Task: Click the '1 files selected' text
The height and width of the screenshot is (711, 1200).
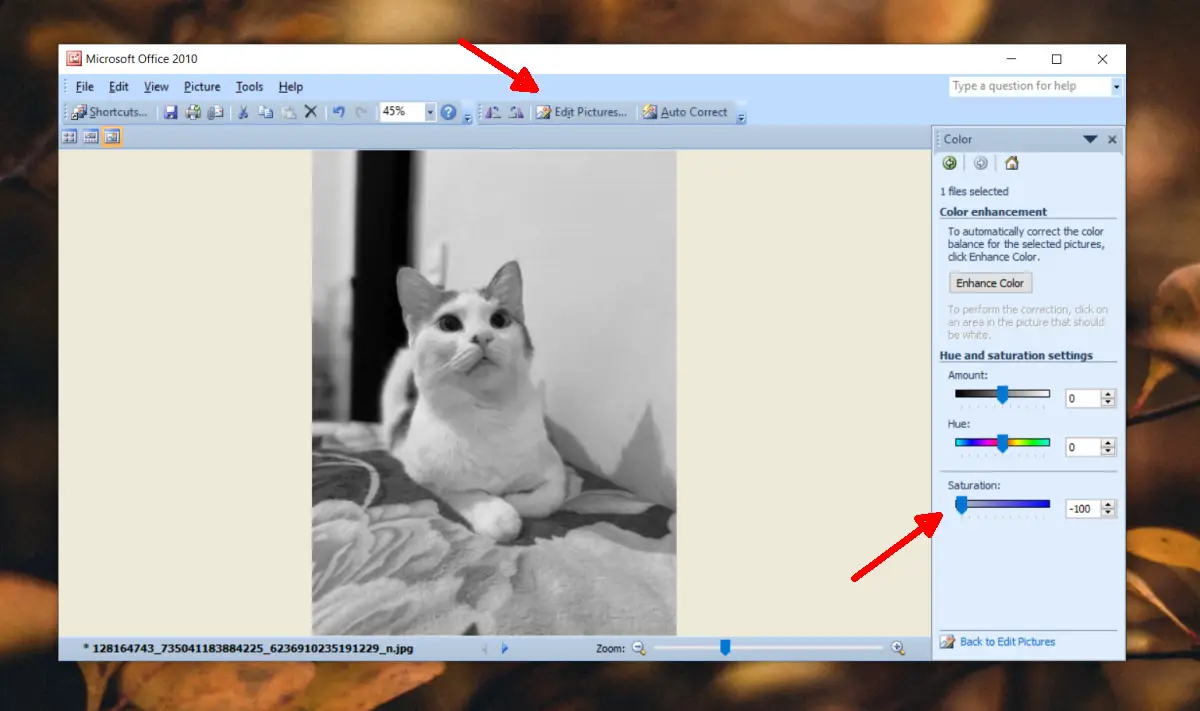Action: coord(974,191)
